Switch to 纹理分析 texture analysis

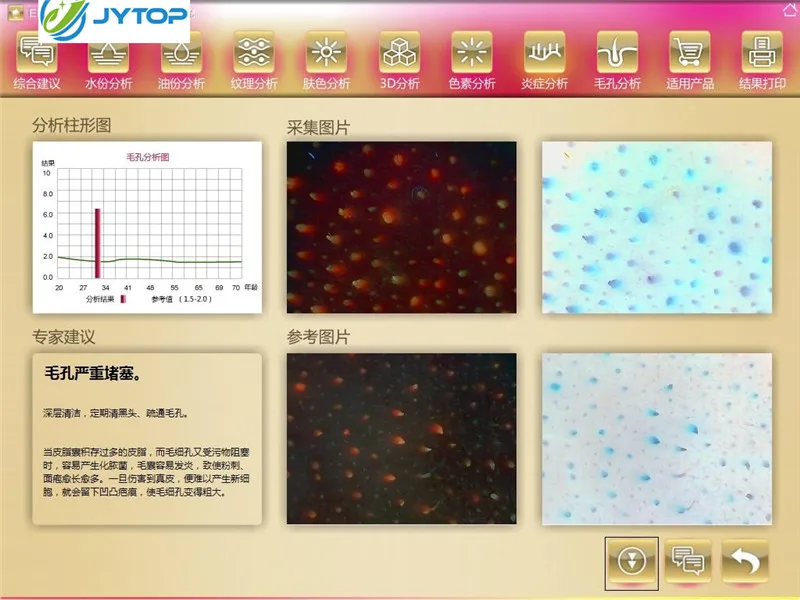(x=254, y=61)
